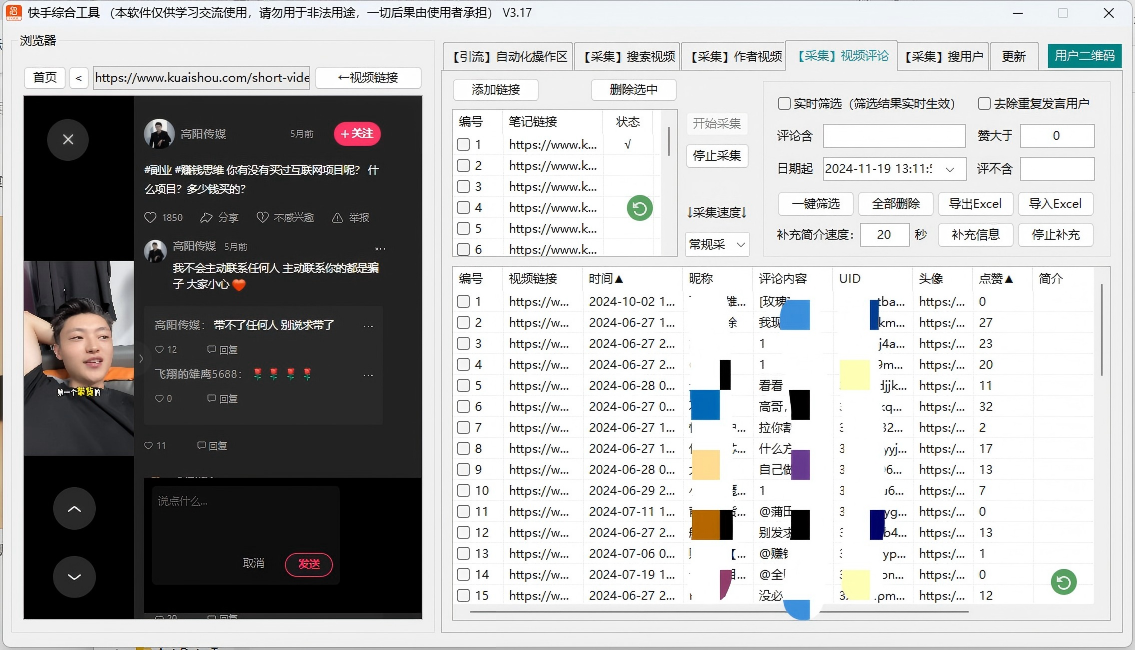The image size is (1135, 650).
Task: Click the green refresh icon in results table
Action: pos(1063,582)
